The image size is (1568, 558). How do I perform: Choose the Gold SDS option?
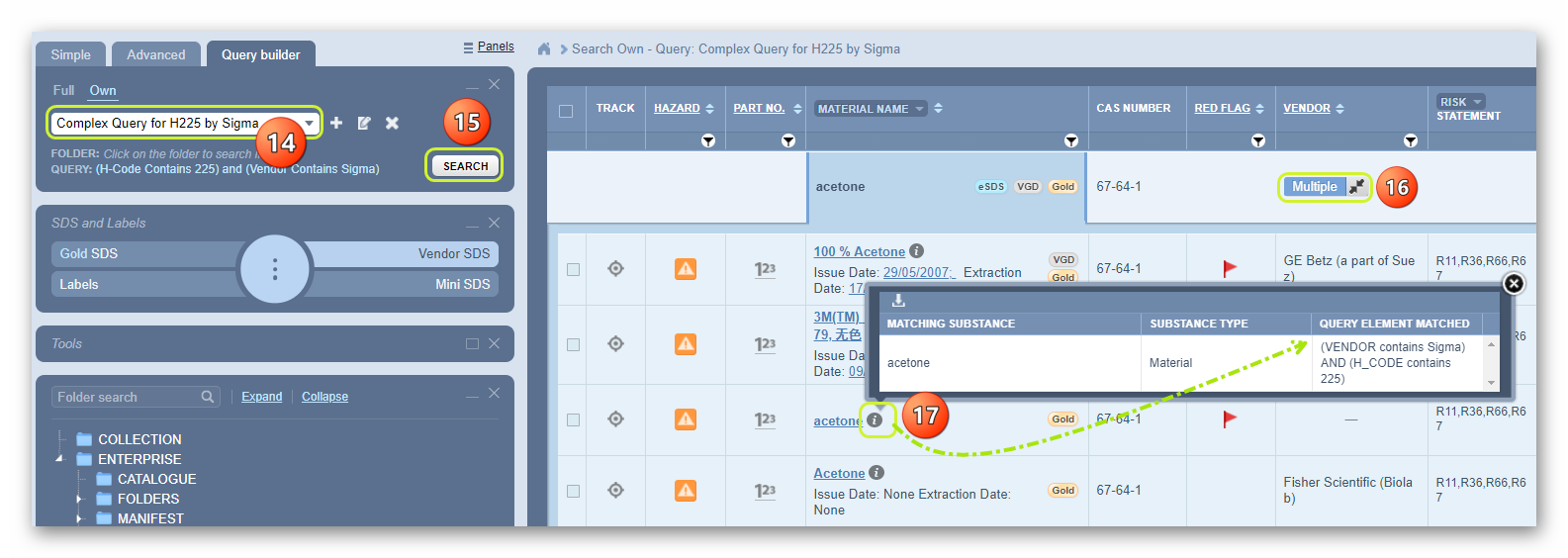click(146, 253)
